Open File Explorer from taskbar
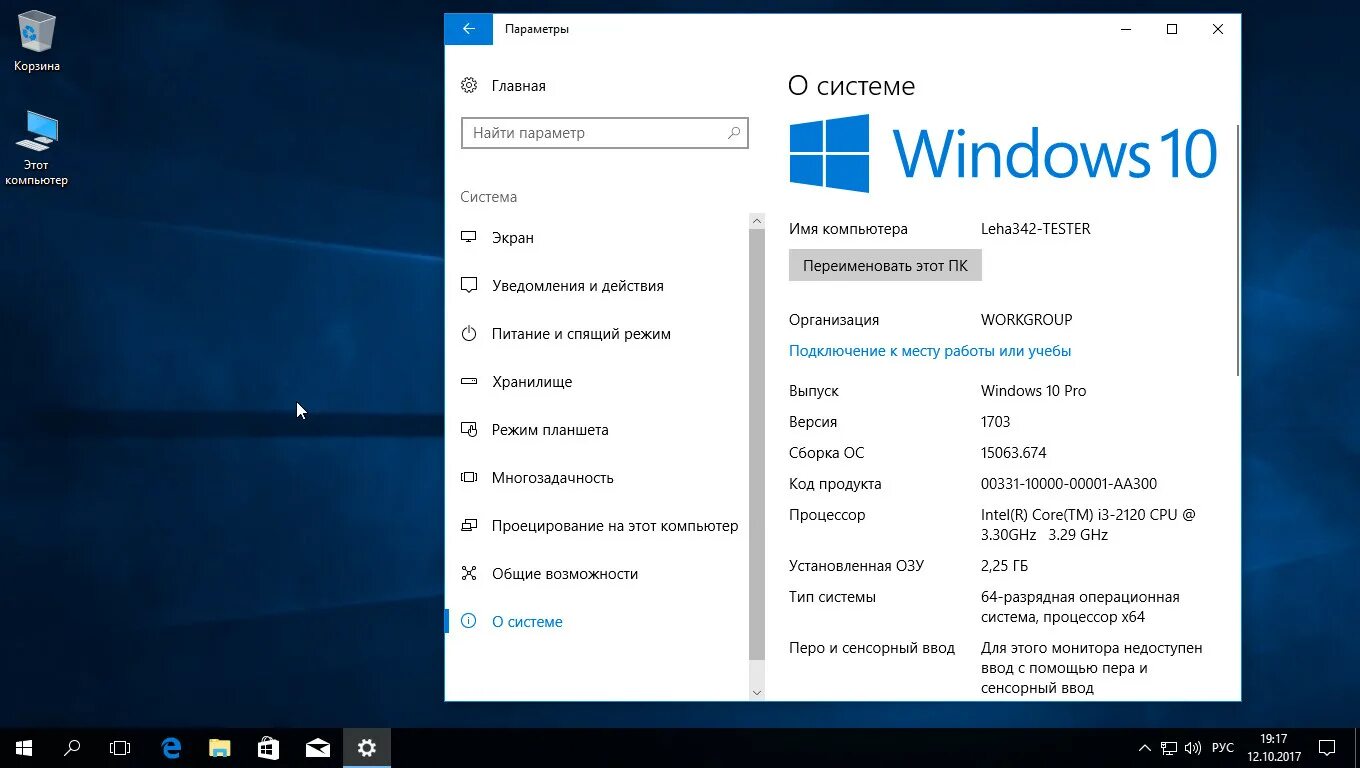The height and width of the screenshot is (768, 1360). point(220,747)
